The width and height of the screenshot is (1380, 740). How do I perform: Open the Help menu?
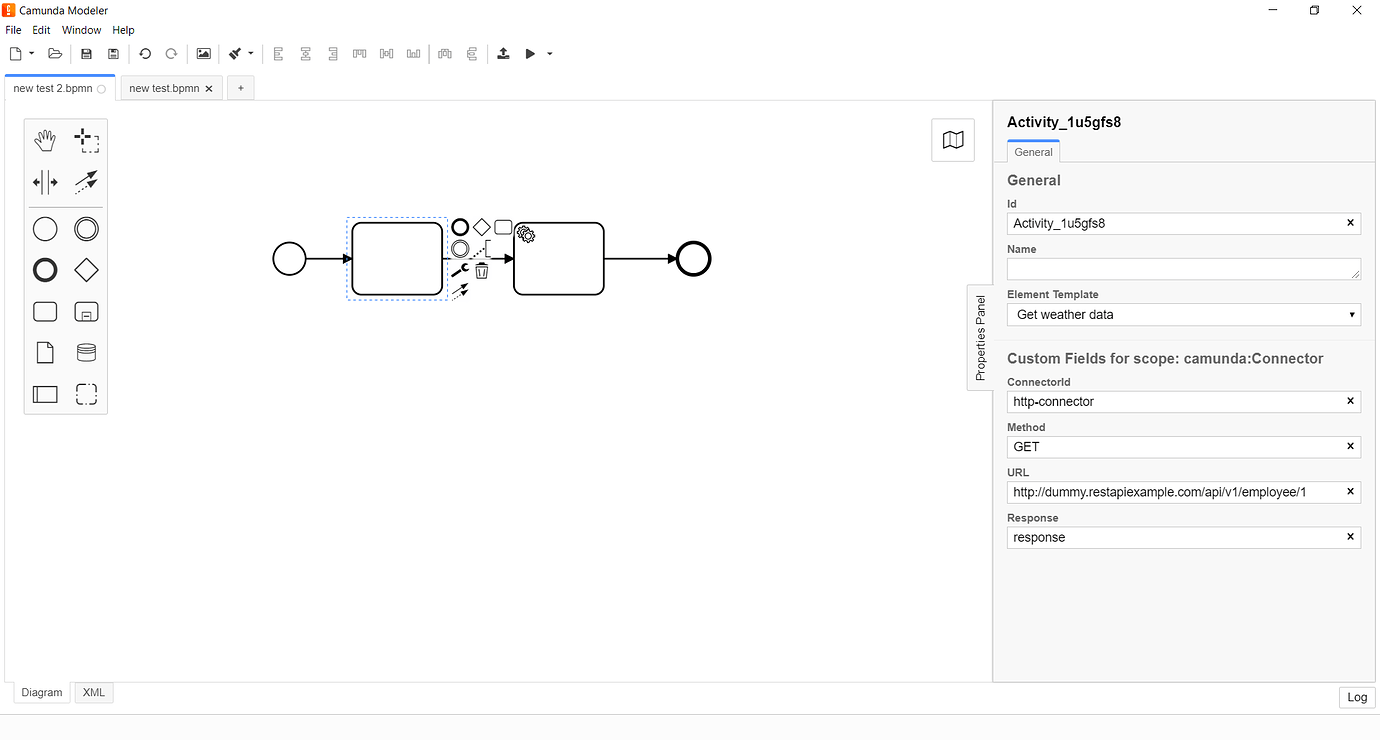click(x=123, y=30)
